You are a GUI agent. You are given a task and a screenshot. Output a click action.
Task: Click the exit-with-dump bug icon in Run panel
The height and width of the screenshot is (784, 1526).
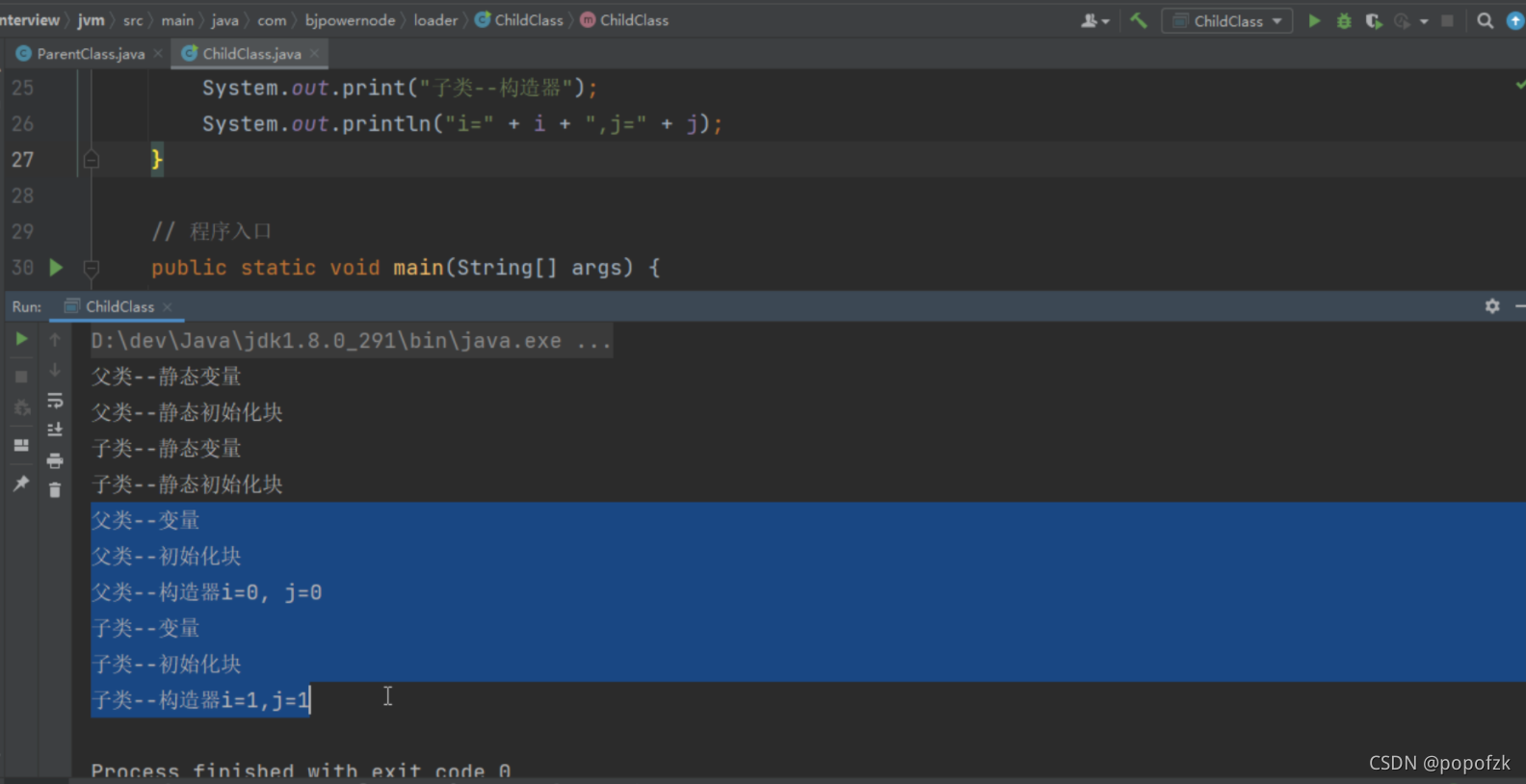point(21,408)
